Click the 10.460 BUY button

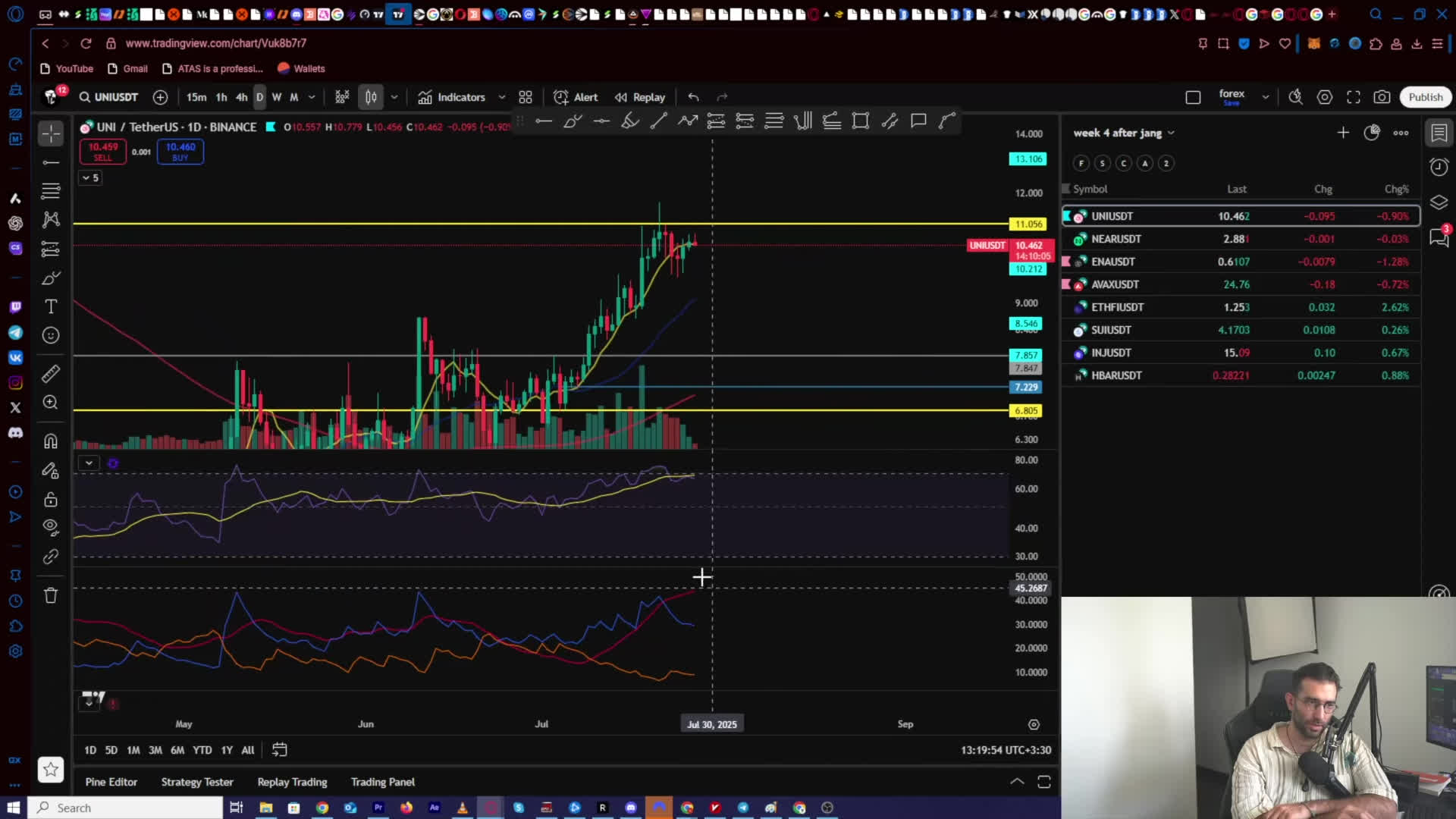[x=180, y=152]
